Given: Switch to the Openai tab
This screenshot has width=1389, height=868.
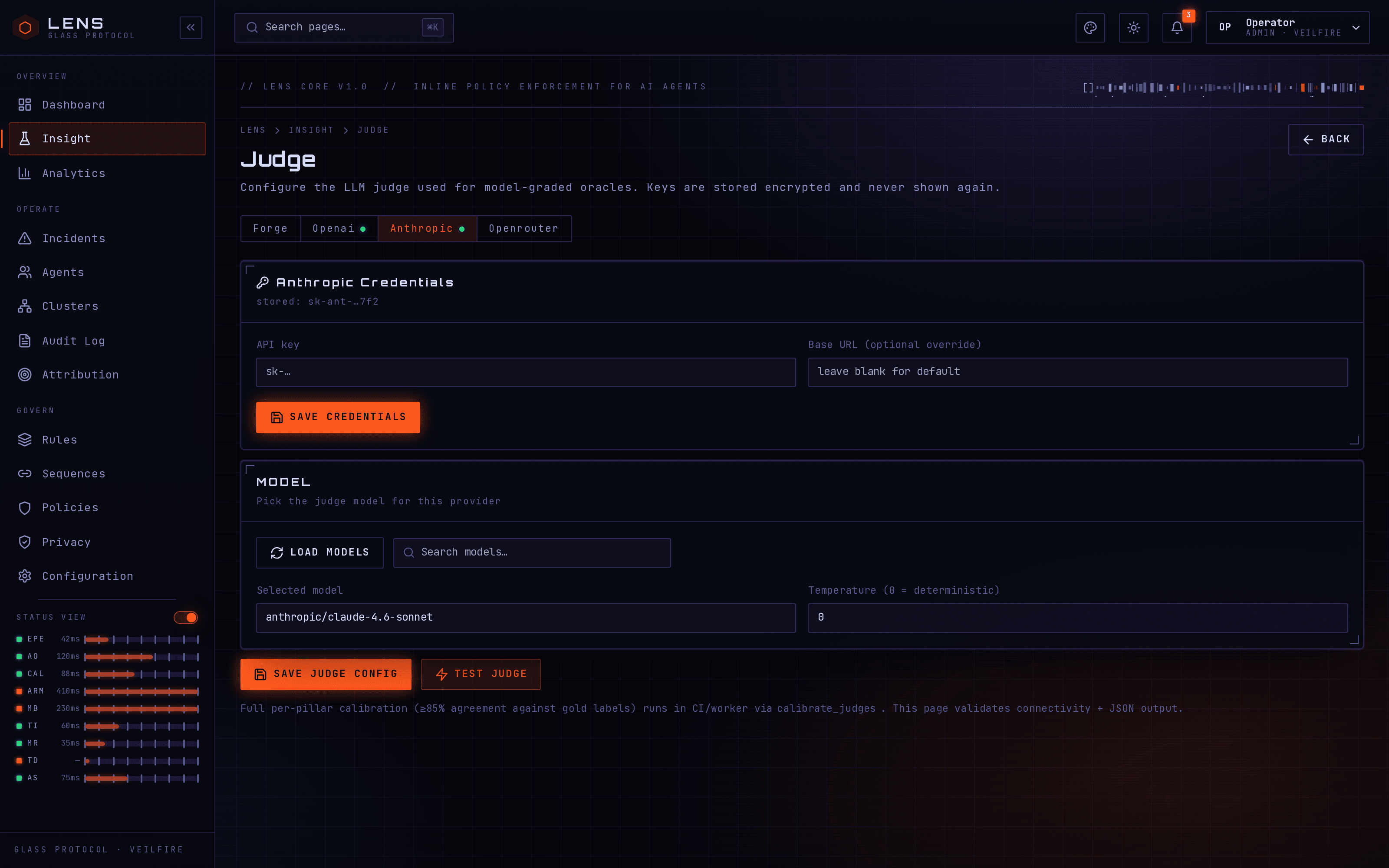Looking at the screenshot, I should tap(339, 228).
